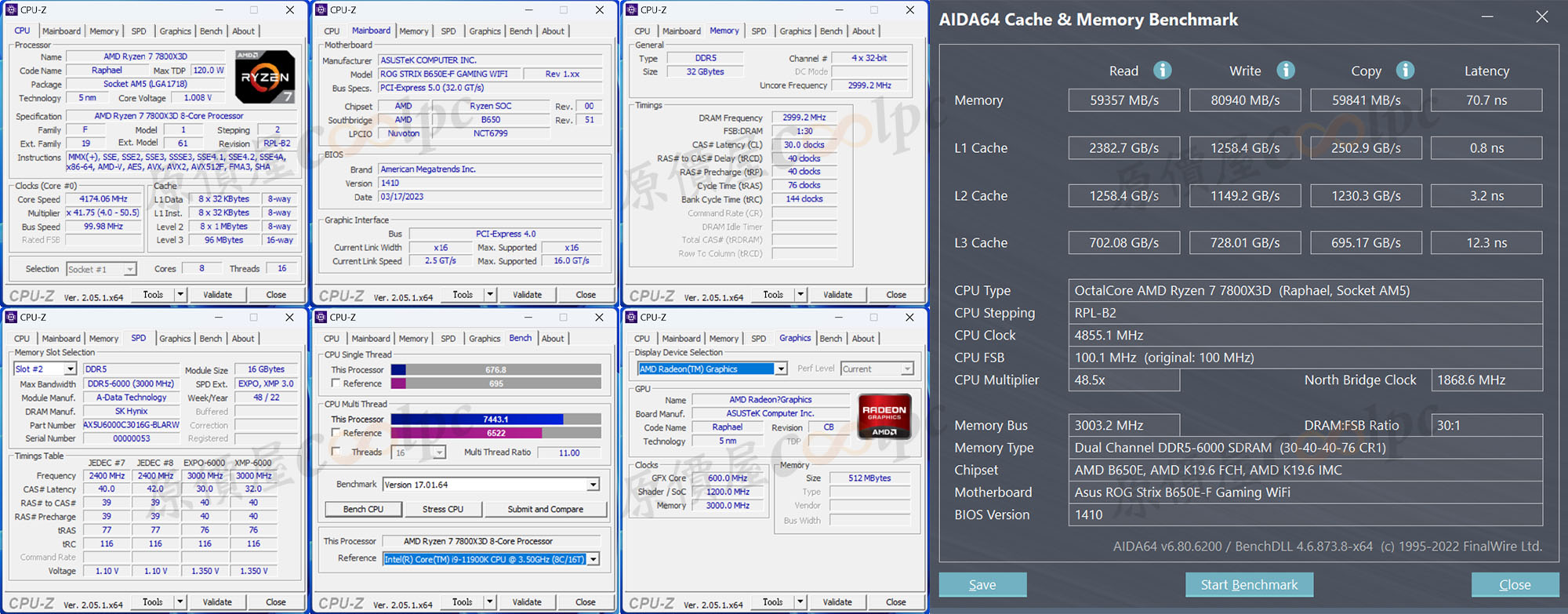The image size is (1568, 614).
Task: Click the Core Speed field 4174.06 MHz
Action: [103, 199]
